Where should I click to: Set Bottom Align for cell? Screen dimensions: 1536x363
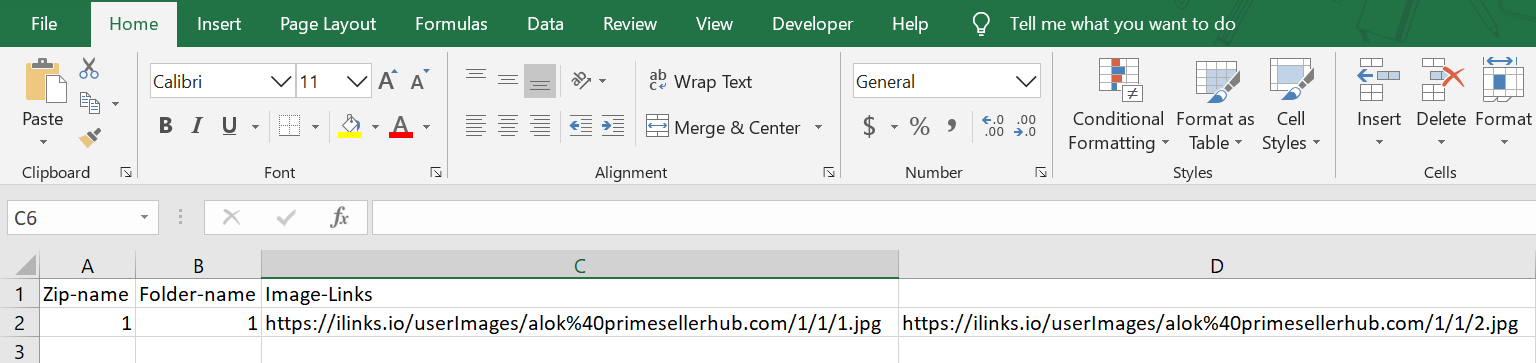pyautogui.click(x=540, y=80)
